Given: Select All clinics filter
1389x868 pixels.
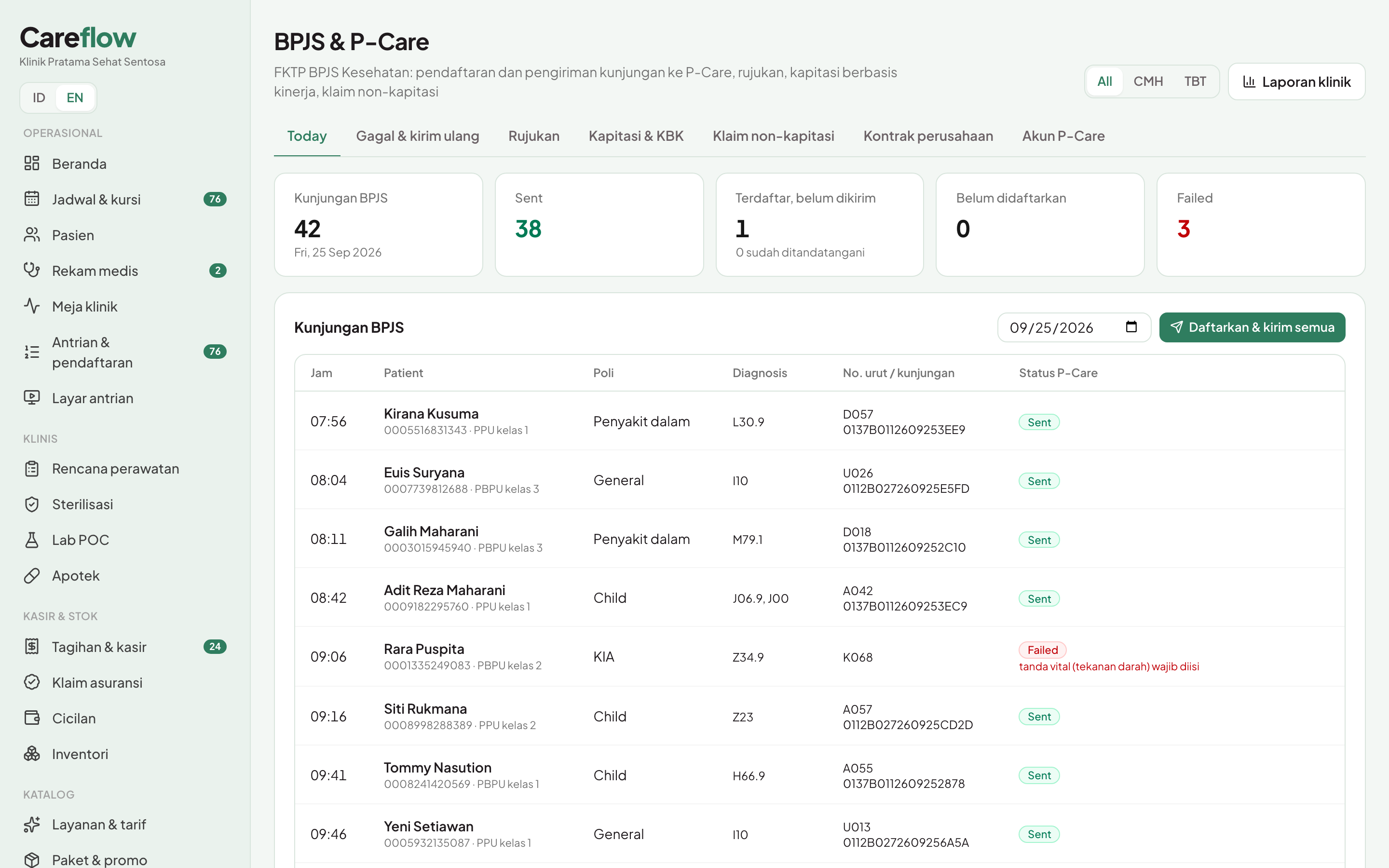Looking at the screenshot, I should point(1104,81).
